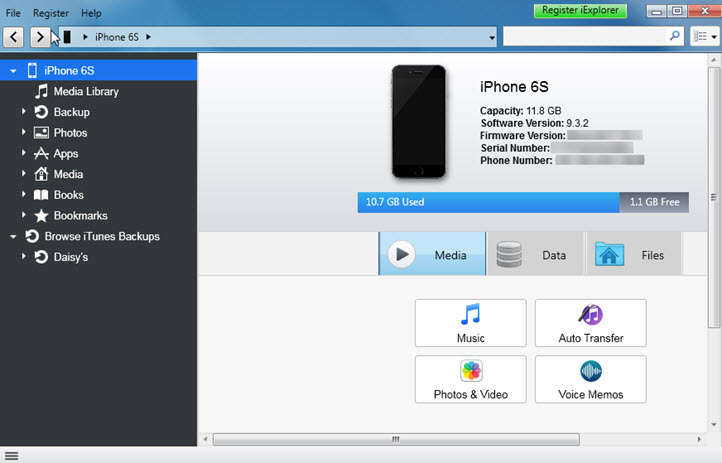Switch to the Data tab
Screen dimensions: 722x463
(x=536, y=254)
